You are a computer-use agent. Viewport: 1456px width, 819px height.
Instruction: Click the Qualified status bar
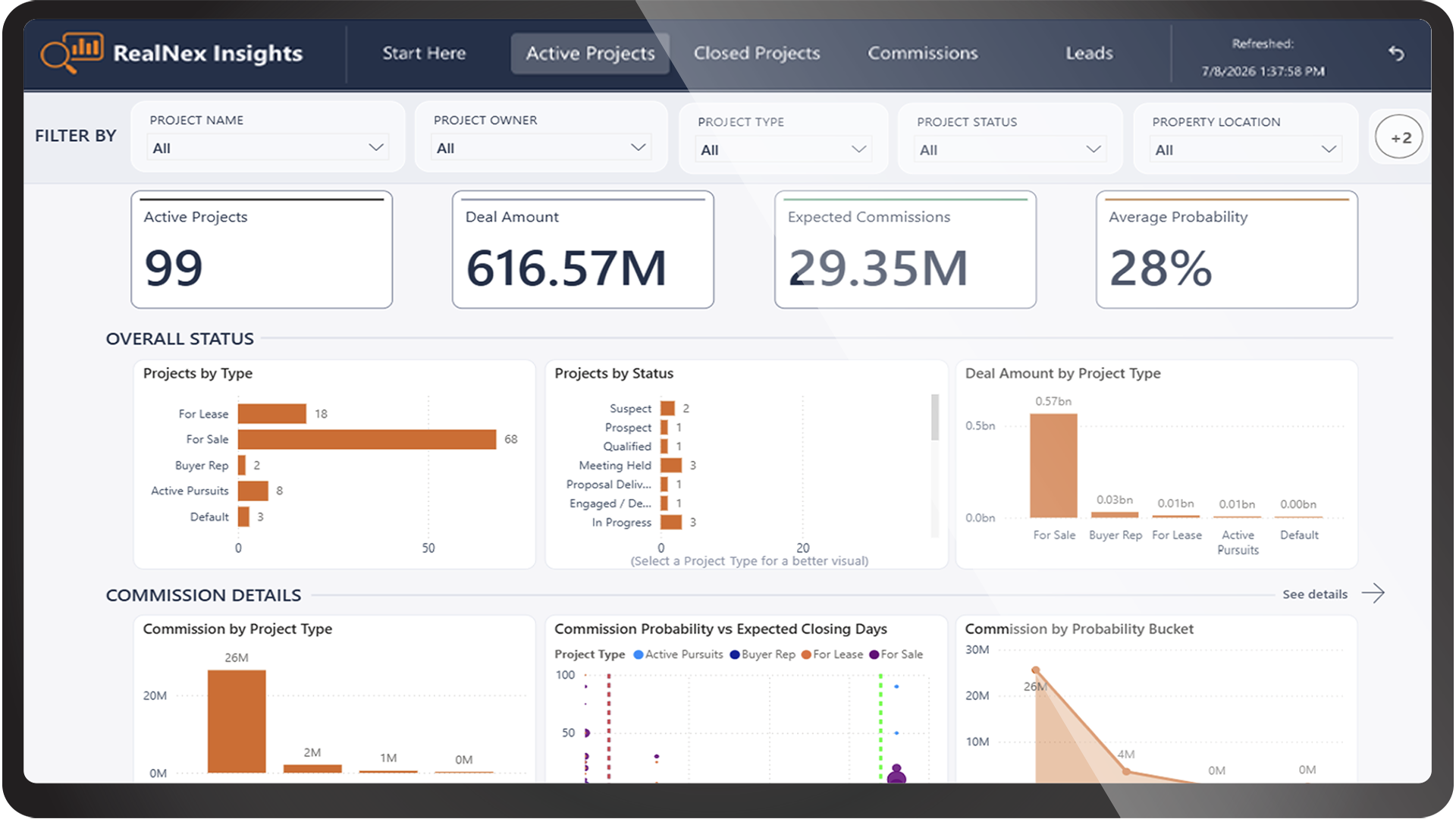coord(664,446)
